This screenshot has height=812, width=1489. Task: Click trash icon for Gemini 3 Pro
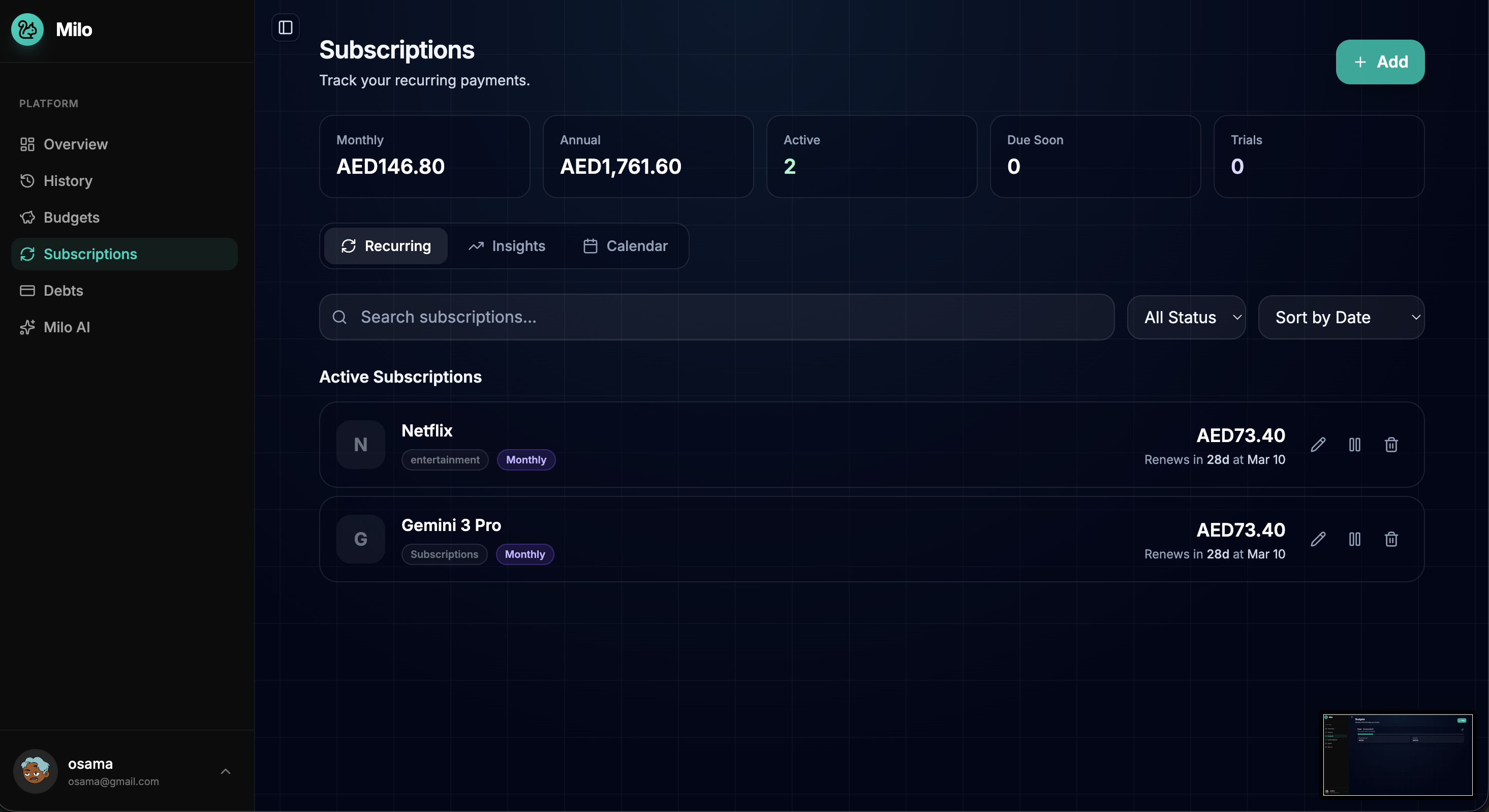pyautogui.click(x=1391, y=539)
